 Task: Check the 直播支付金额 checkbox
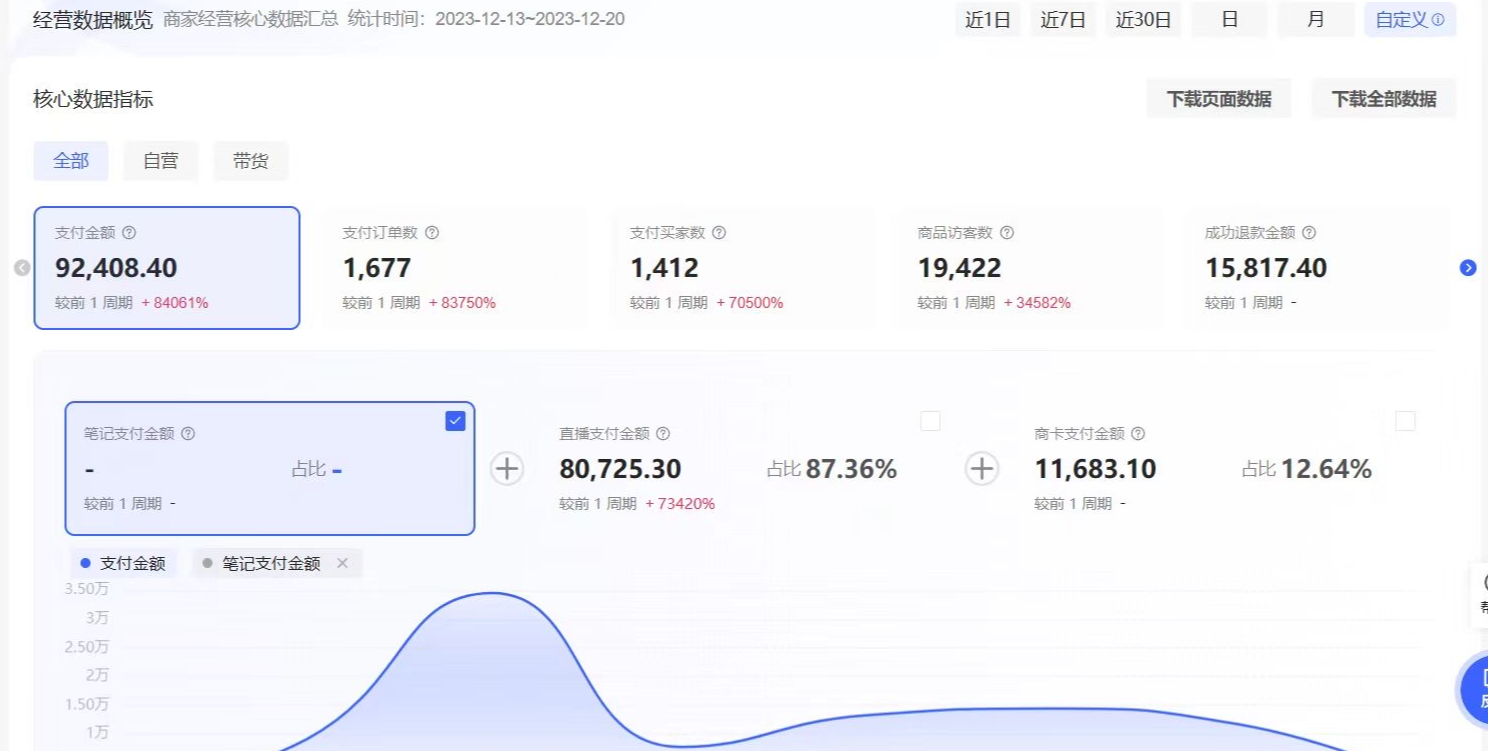point(930,421)
